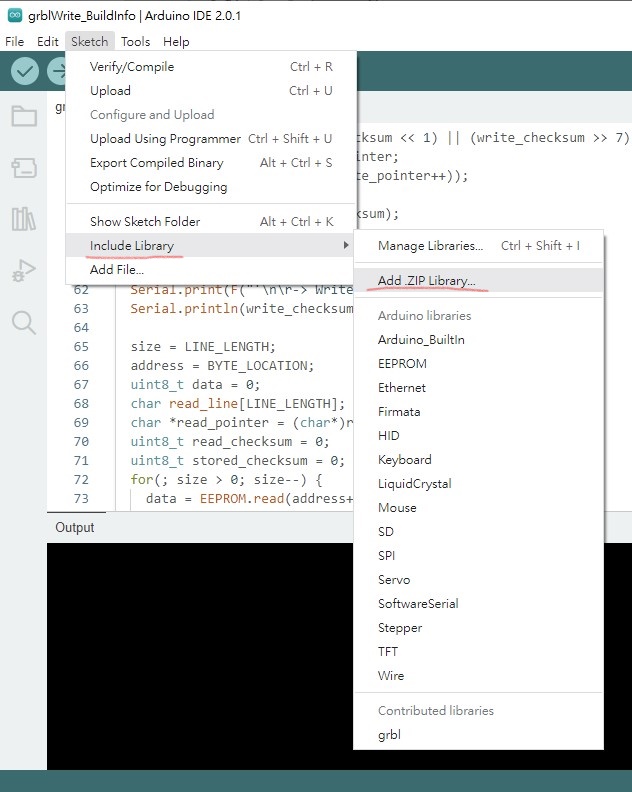Include the Mouse library
The width and height of the screenshot is (632, 792).
point(478,508)
